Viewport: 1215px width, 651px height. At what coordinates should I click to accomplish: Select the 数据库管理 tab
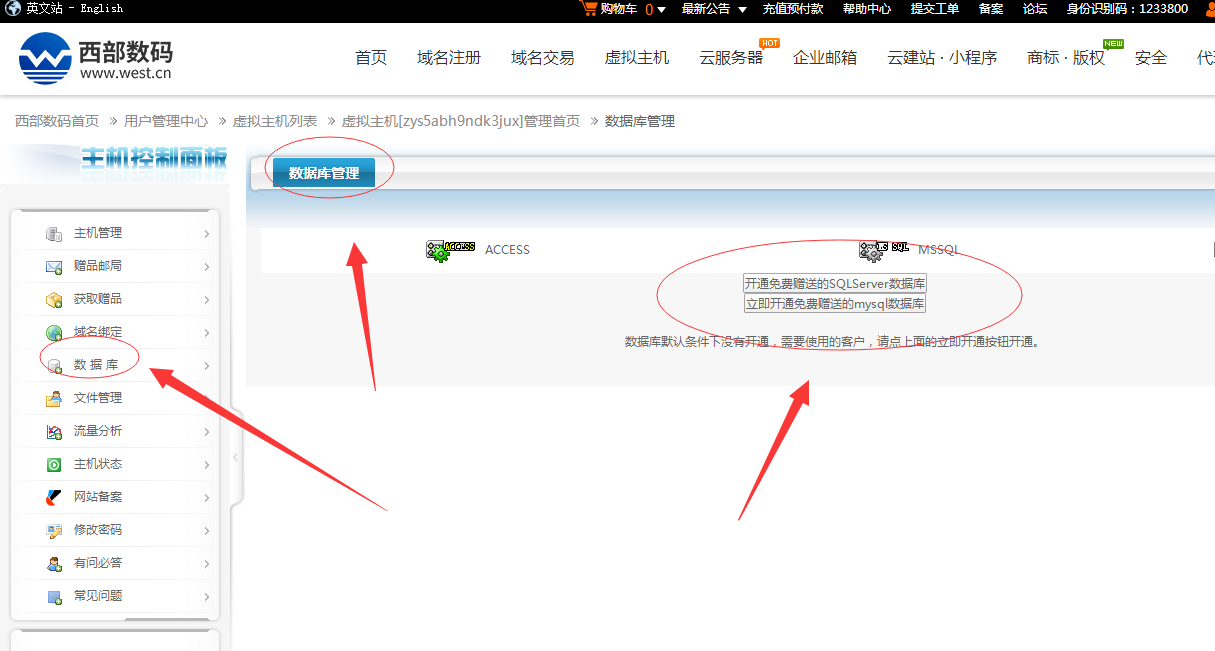324,173
